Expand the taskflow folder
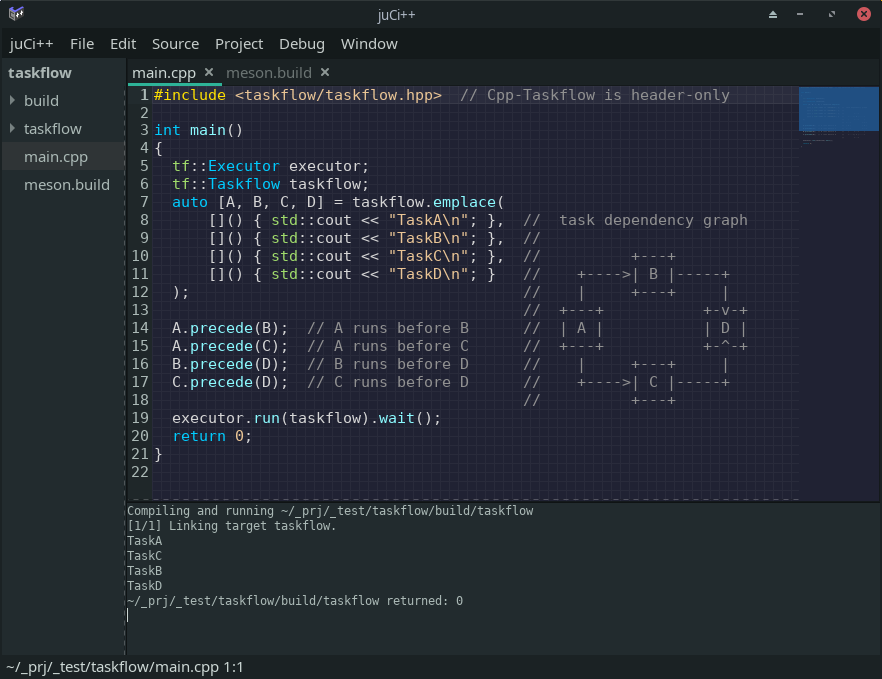The width and height of the screenshot is (882, 679). coord(12,128)
